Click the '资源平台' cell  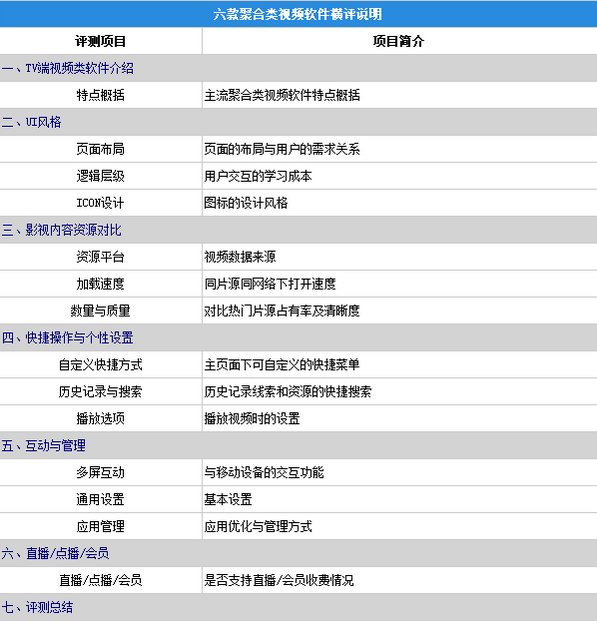(x=101, y=257)
